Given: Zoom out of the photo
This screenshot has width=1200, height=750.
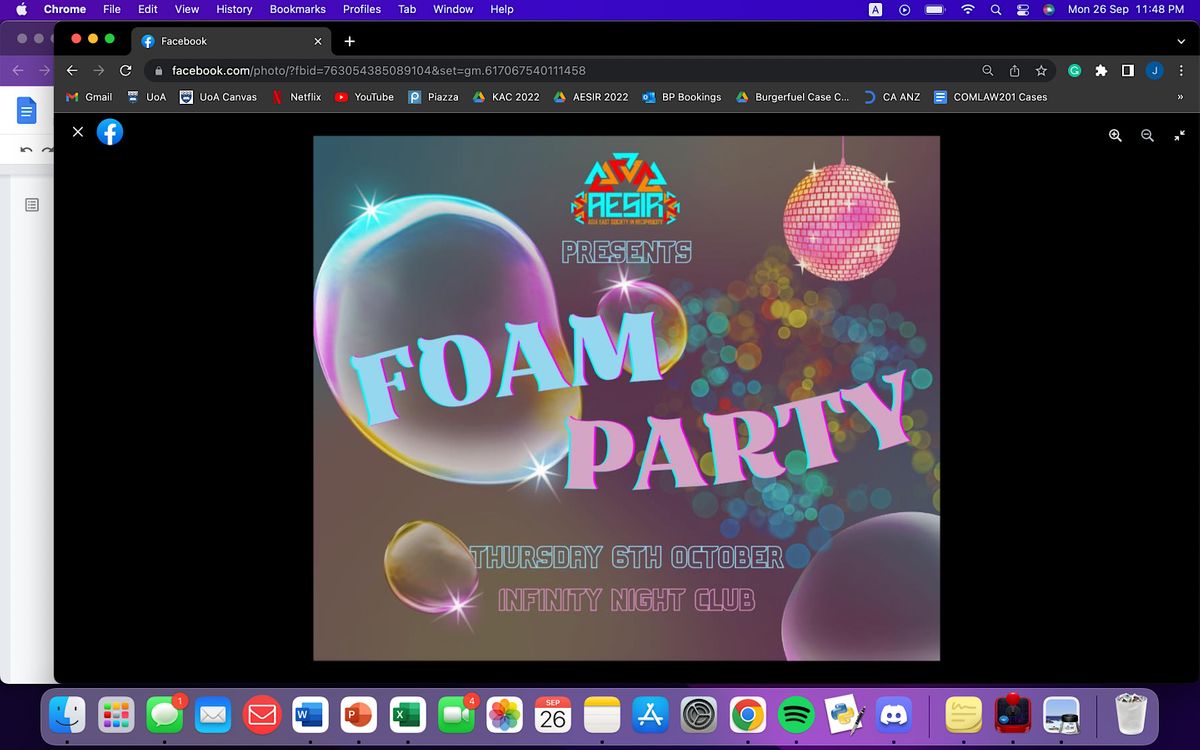Looking at the screenshot, I should (1147, 136).
